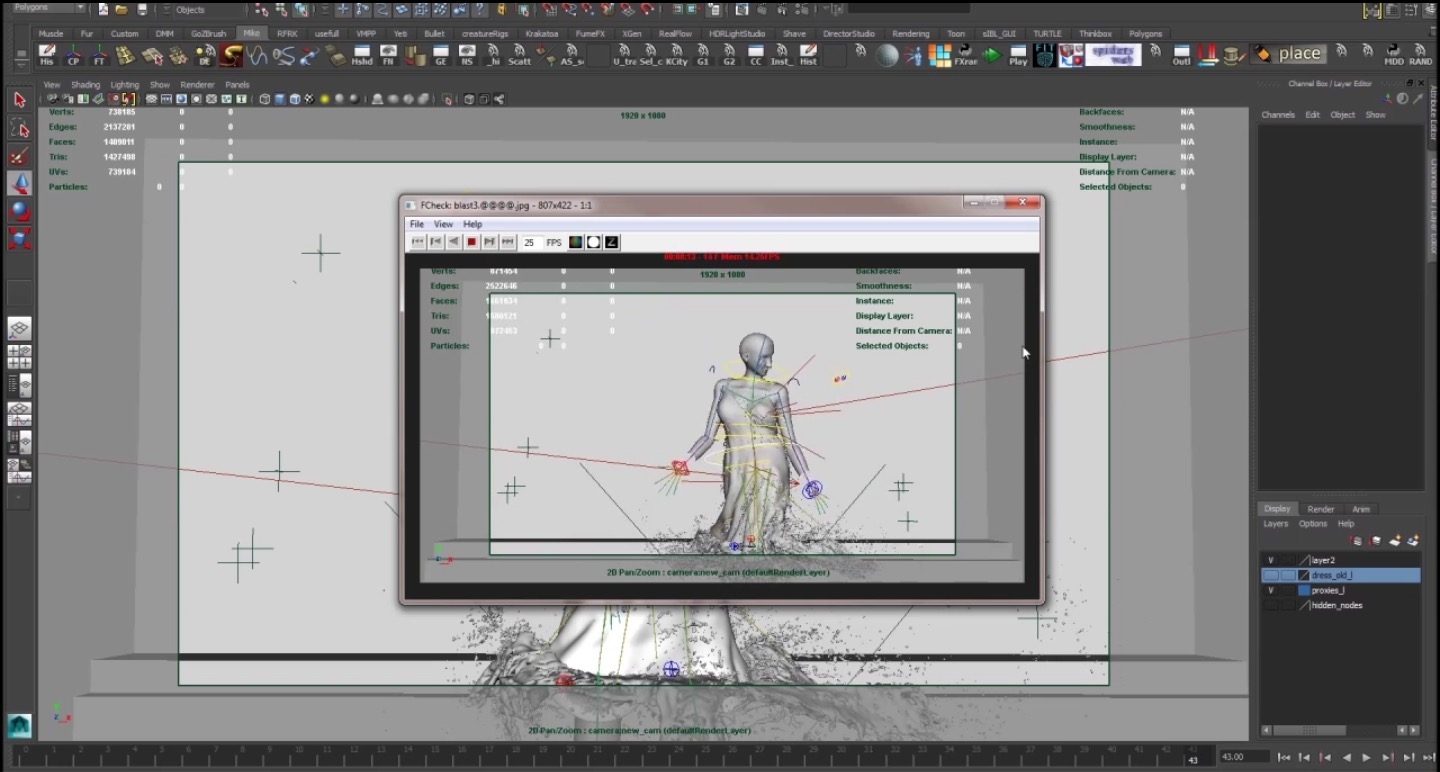Go to start of playback range
The width and height of the screenshot is (1440, 772).
pos(1284,757)
